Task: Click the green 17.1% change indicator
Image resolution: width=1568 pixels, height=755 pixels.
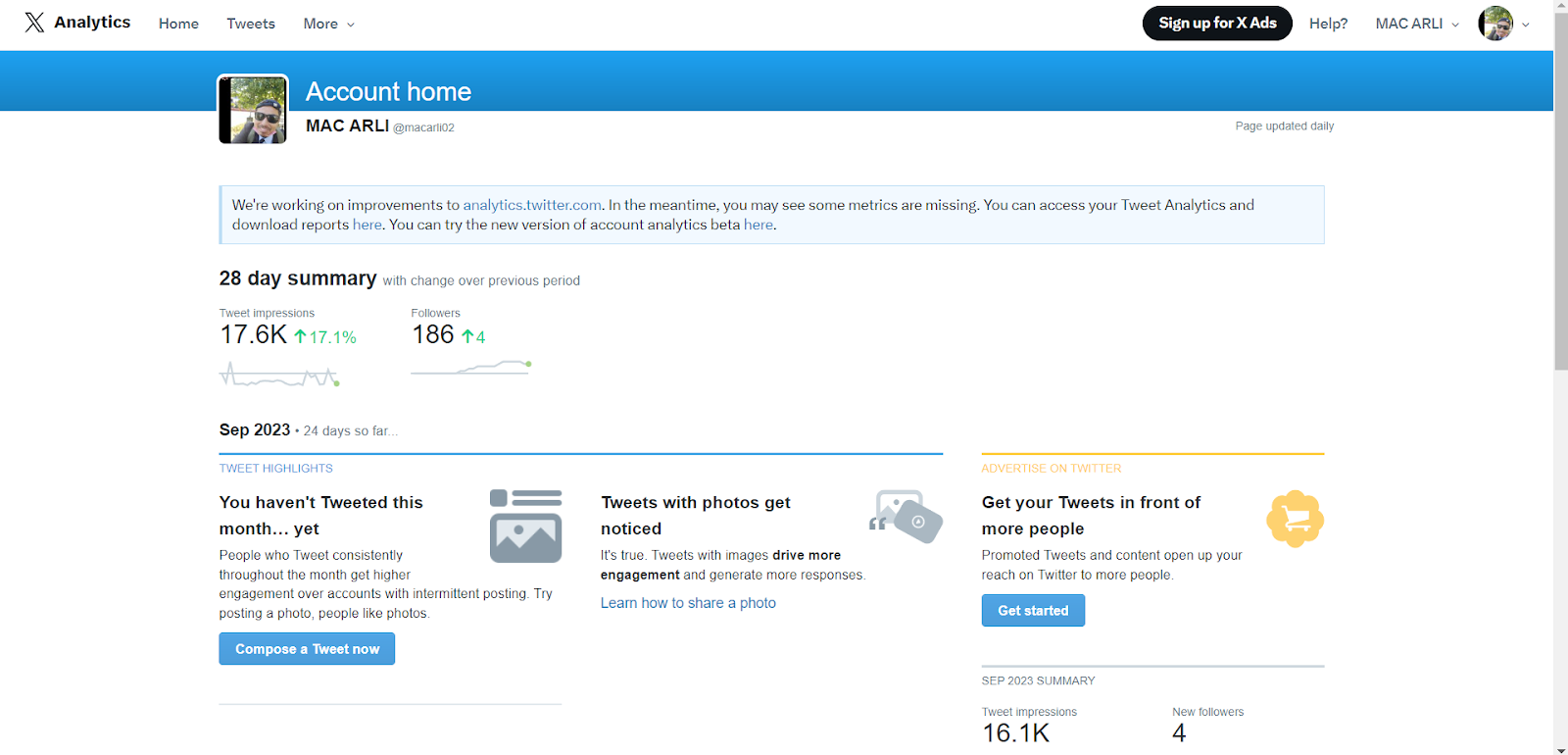Action: coord(325,337)
